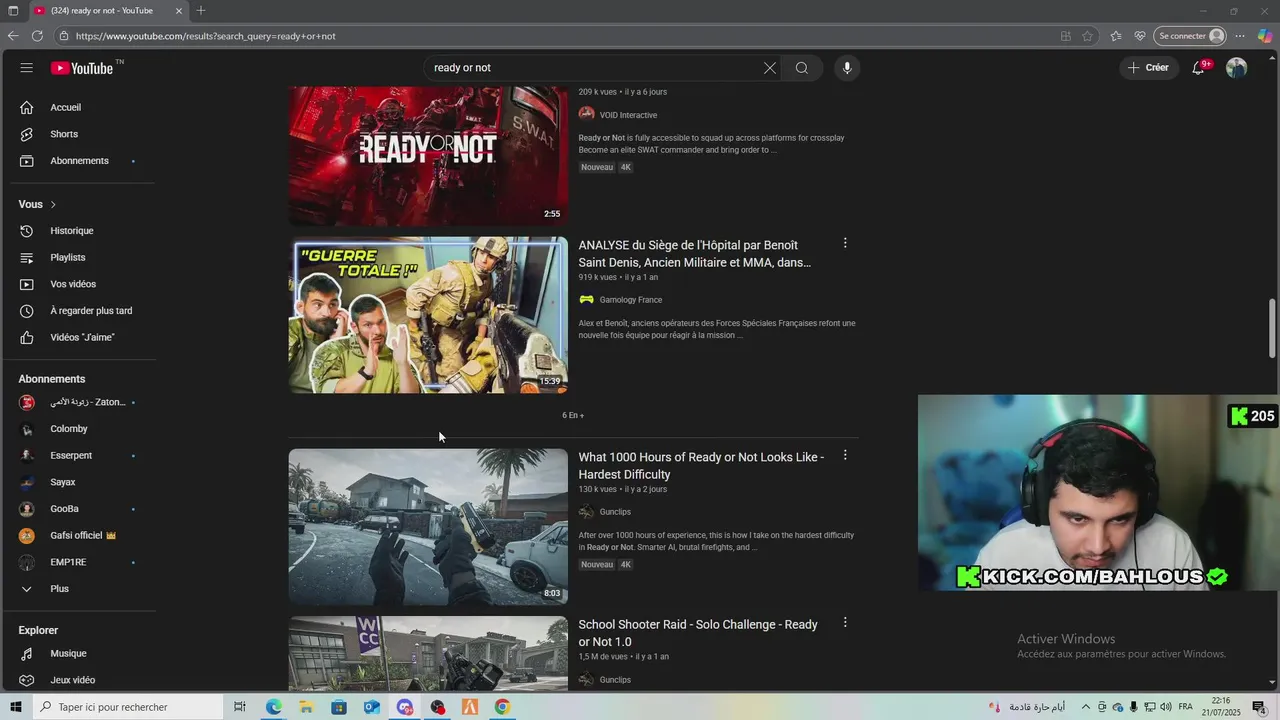Open options menu for School Shooter video
The width and height of the screenshot is (1280, 720).
845,622
